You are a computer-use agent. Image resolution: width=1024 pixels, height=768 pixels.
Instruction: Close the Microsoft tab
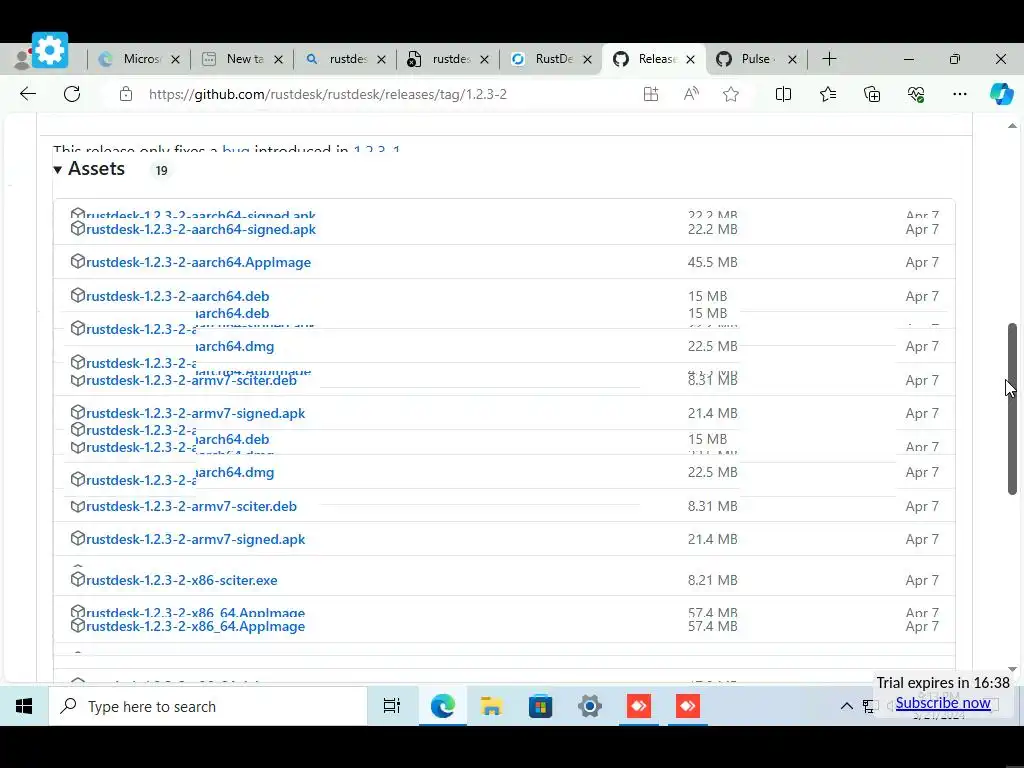pyautogui.click(x=175, y=59)
